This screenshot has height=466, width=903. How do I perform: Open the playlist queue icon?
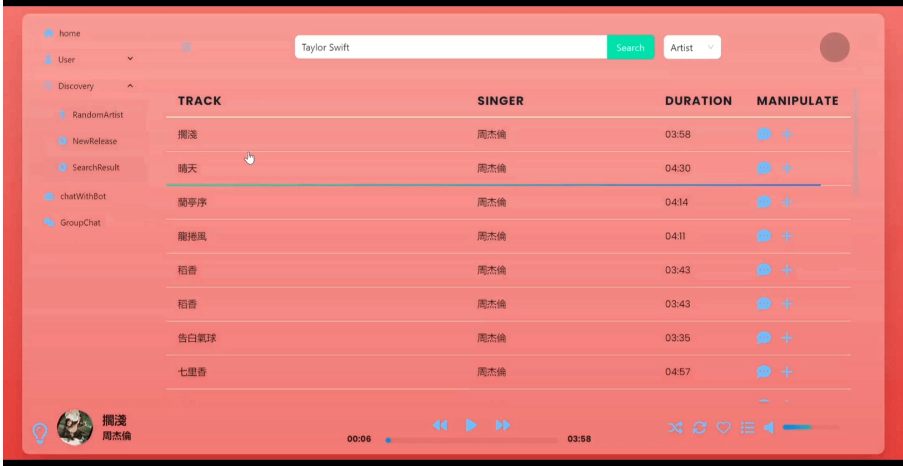pyautogui.click(x=748, y=427)
